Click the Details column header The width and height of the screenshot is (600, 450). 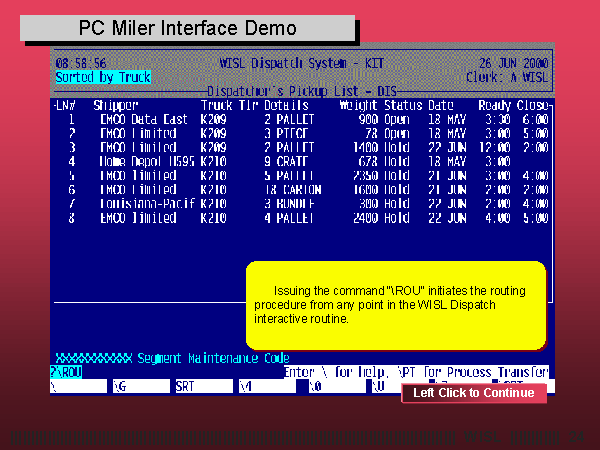point(286,105)
